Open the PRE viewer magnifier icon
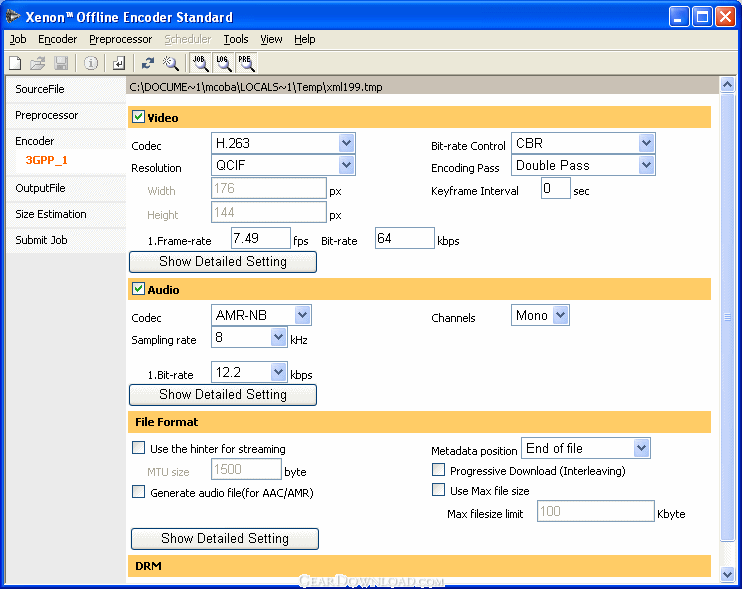The width and height of the screenshot is (742, 589). [x=247, y=63]
